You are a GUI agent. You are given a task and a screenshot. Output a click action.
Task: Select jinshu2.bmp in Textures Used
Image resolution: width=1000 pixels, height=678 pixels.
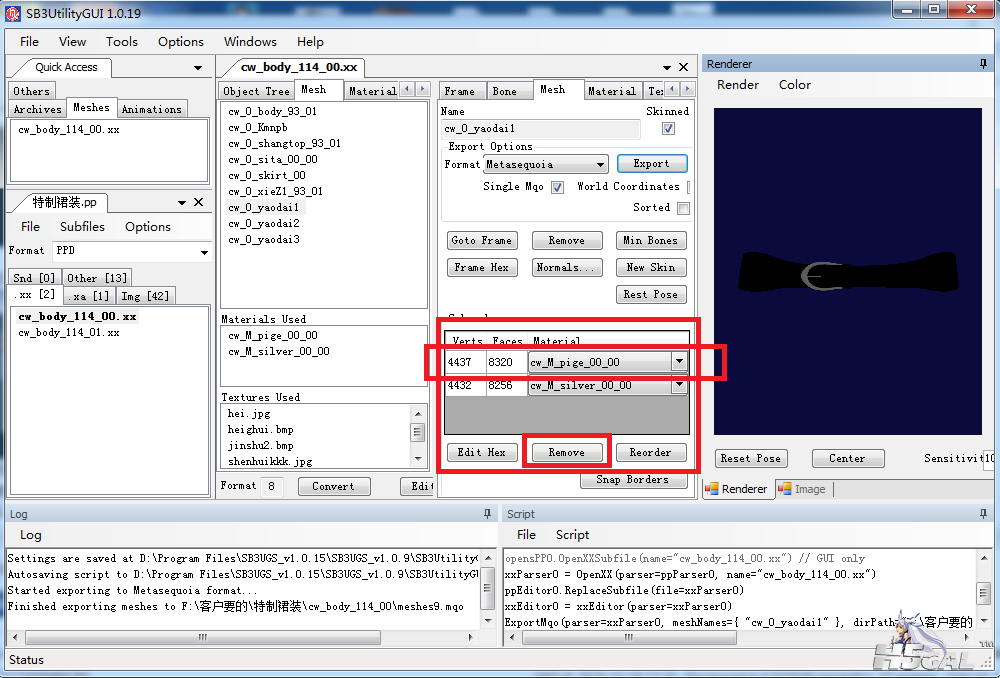pyautogui.click(x=261, y=445)
